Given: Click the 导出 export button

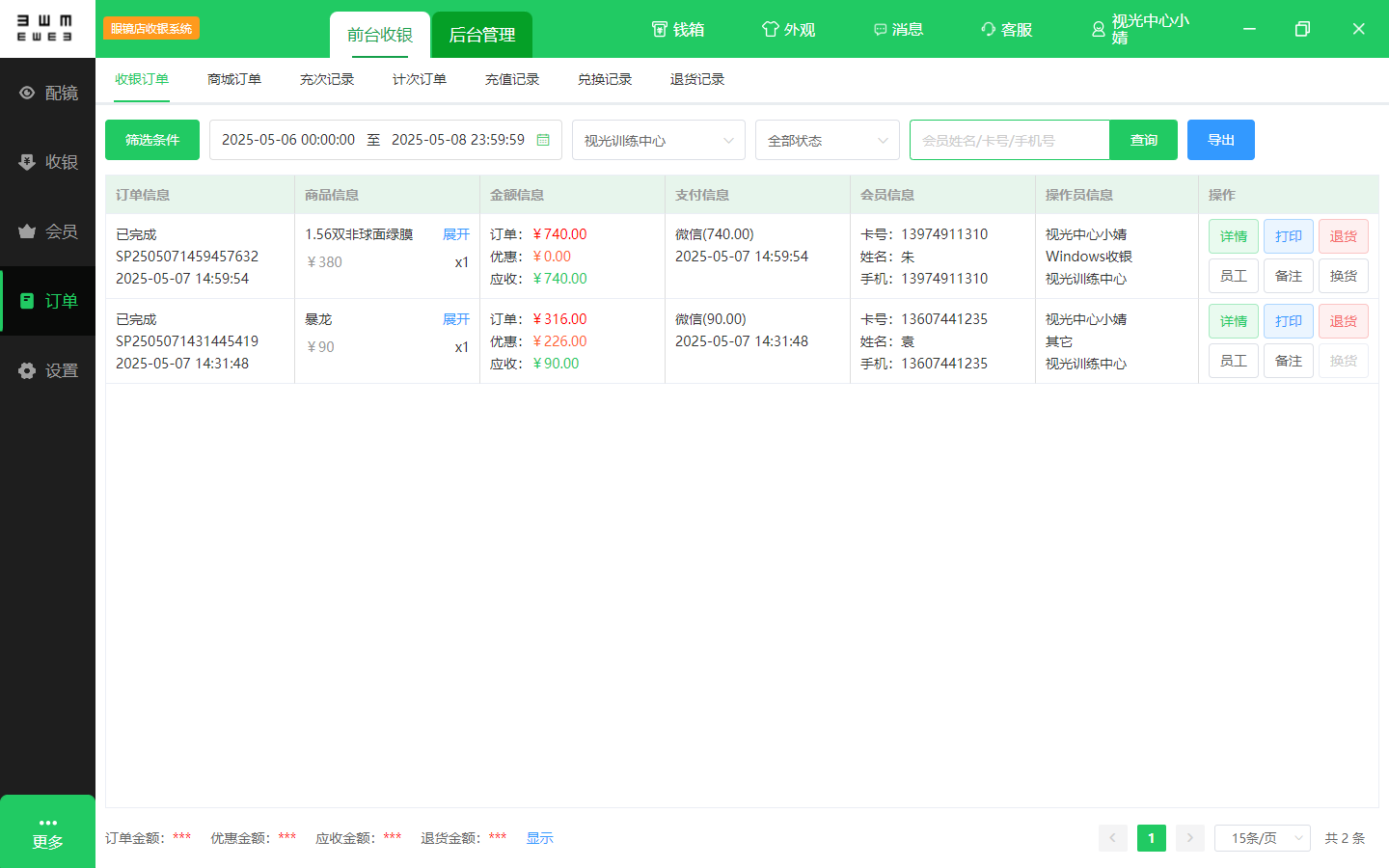Looking at the screenshot, I should (1221, 140).
